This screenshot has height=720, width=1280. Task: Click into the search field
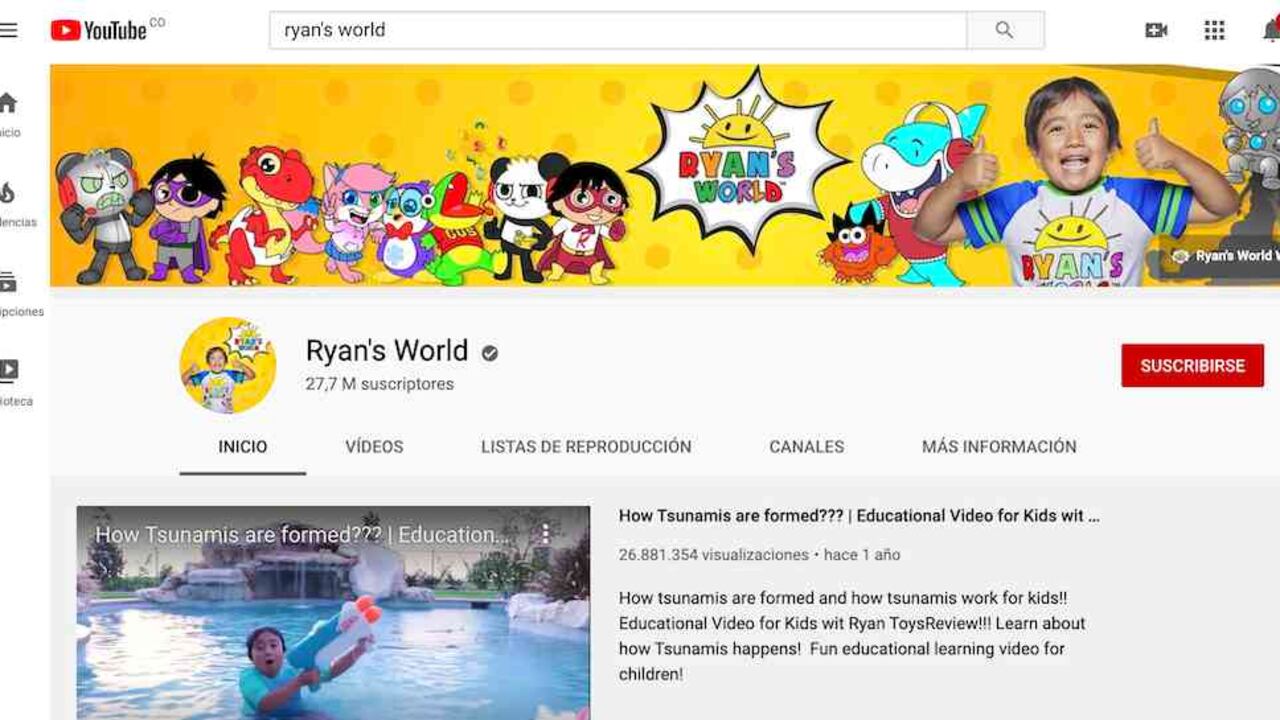point(617,30)
